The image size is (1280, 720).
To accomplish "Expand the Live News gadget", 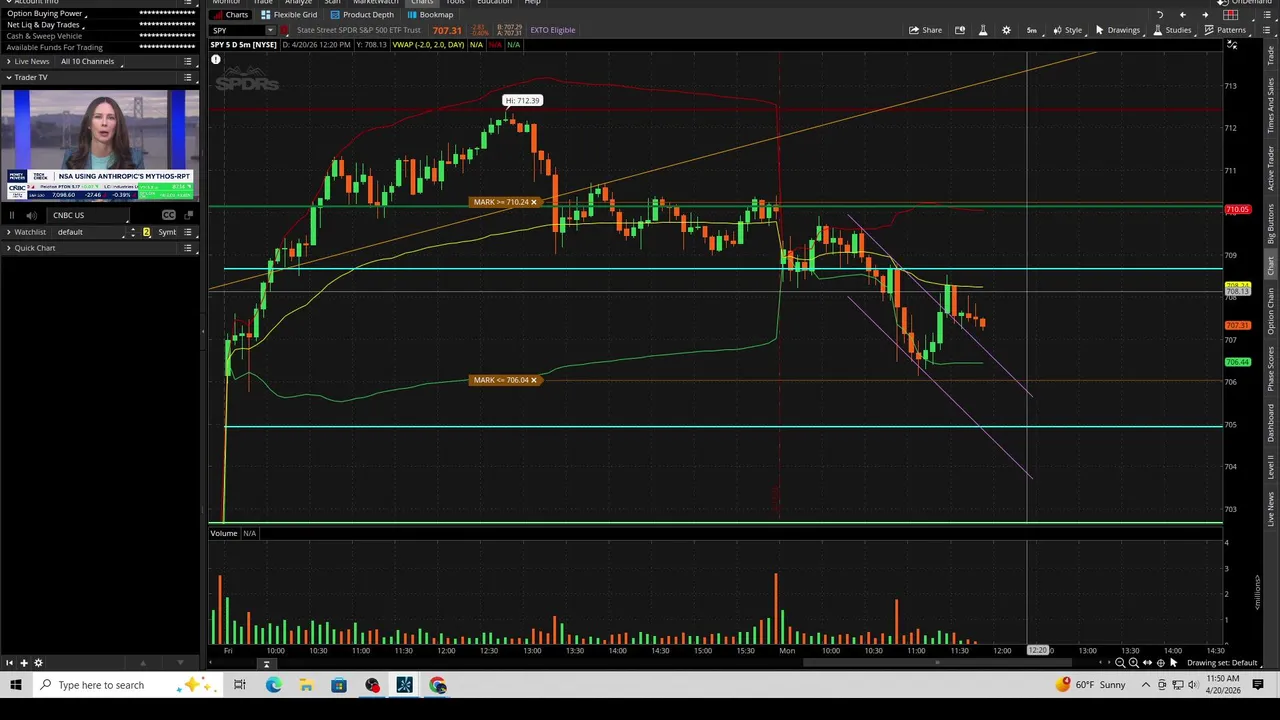I will pyautogui.click(x=9, y=62).
